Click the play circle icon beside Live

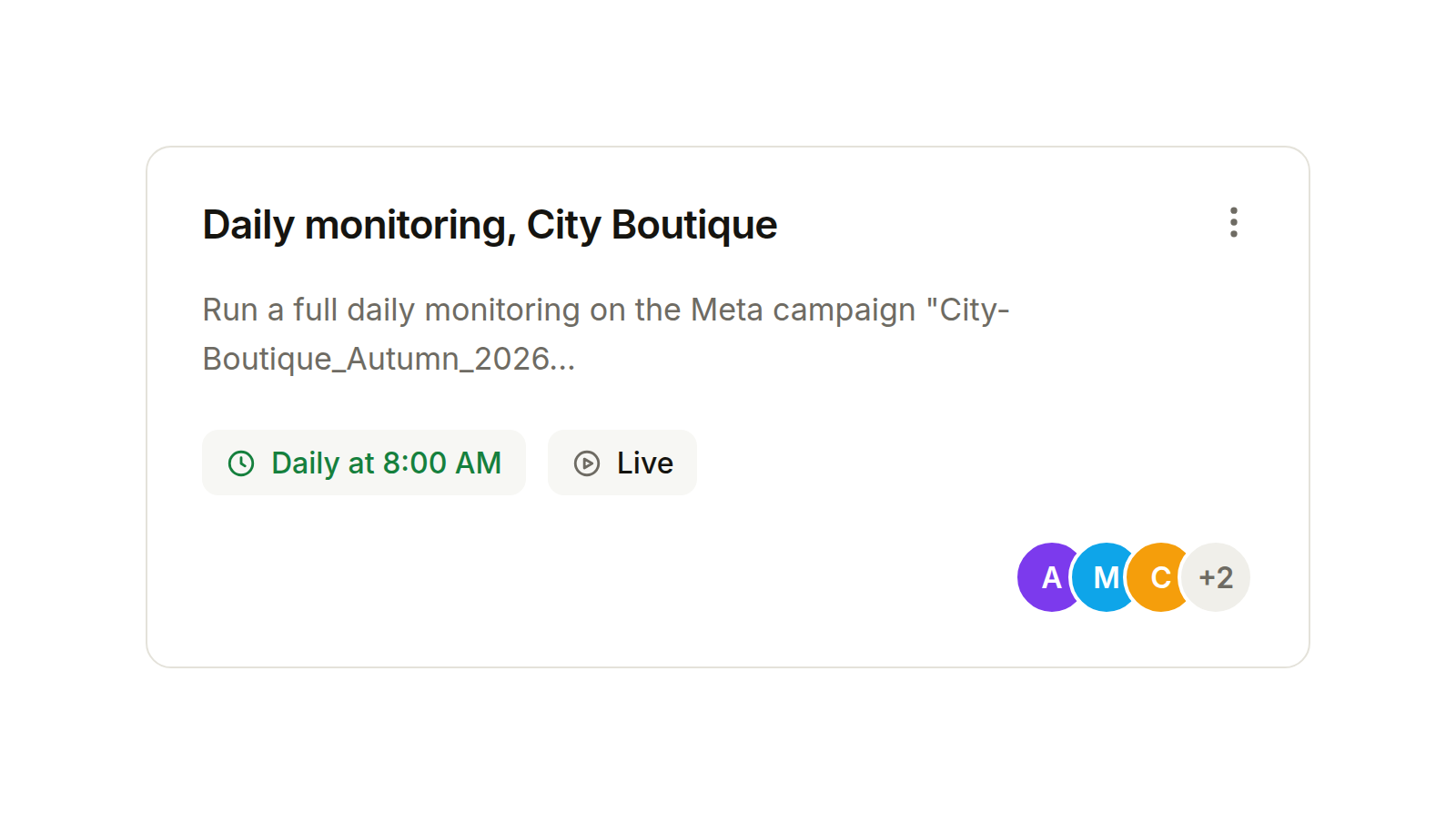(587, 463)
